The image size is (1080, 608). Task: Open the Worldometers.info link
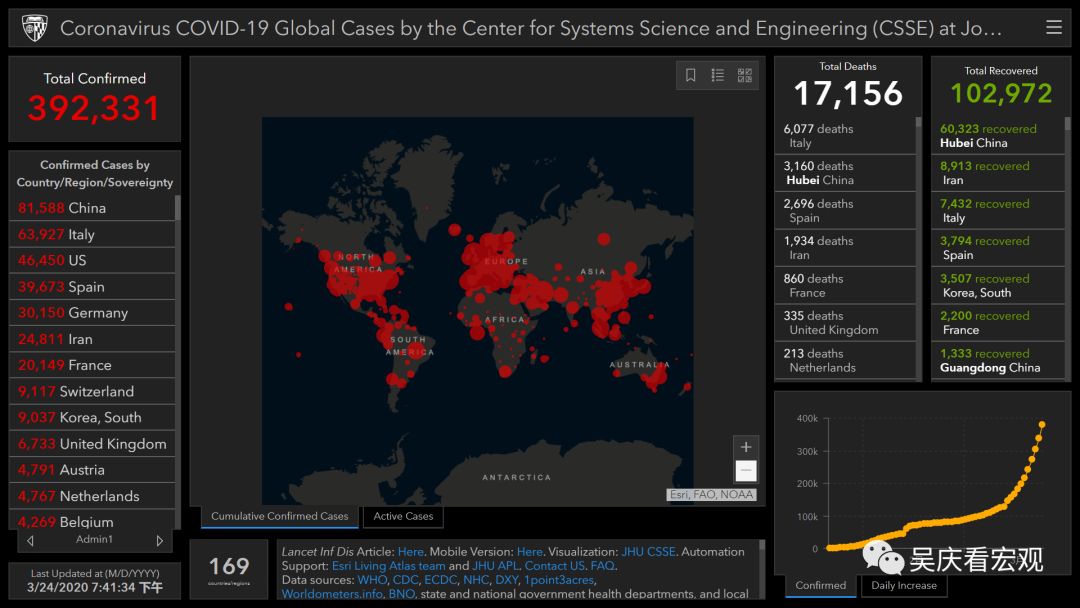click(331, 594)
